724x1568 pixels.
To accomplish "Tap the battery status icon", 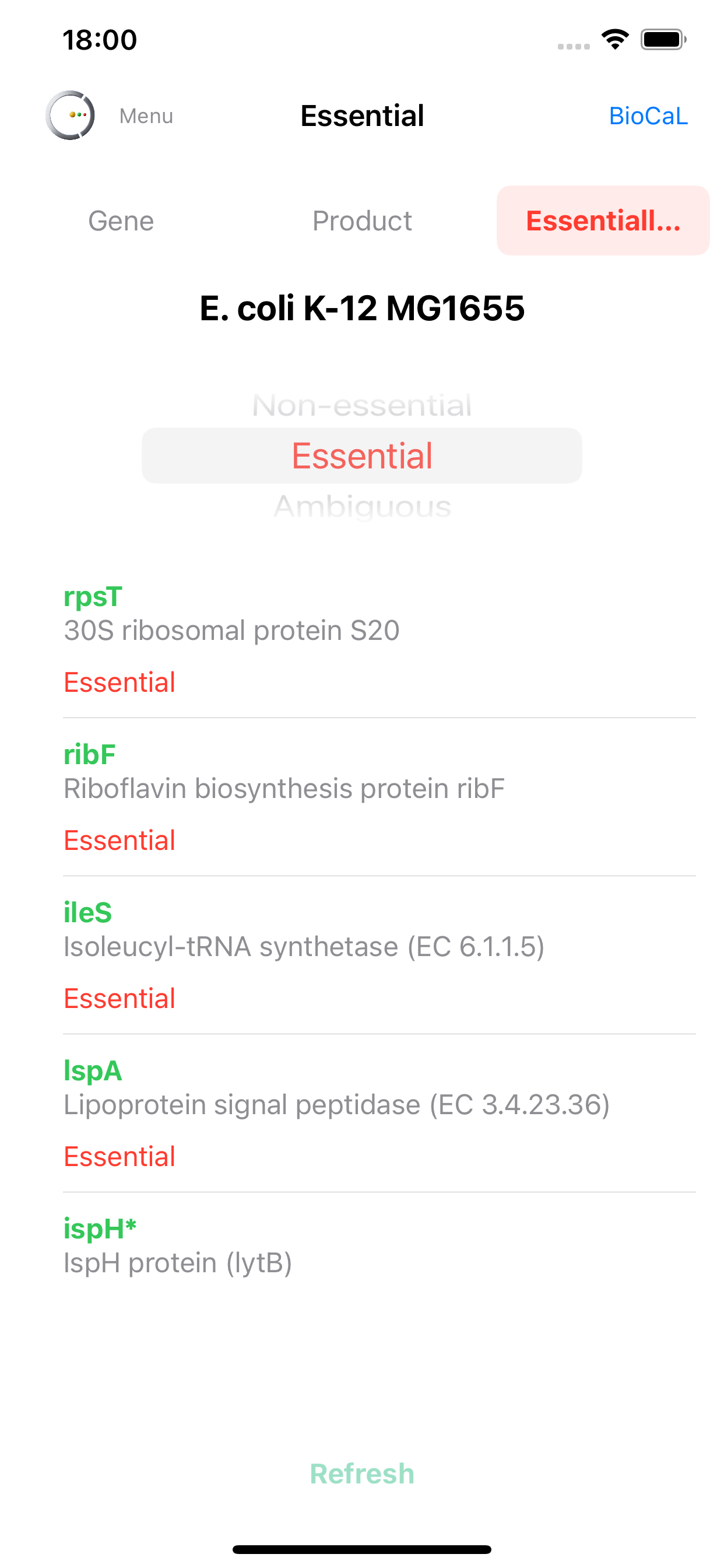I will pyautogui.click(x=663, y=40).
